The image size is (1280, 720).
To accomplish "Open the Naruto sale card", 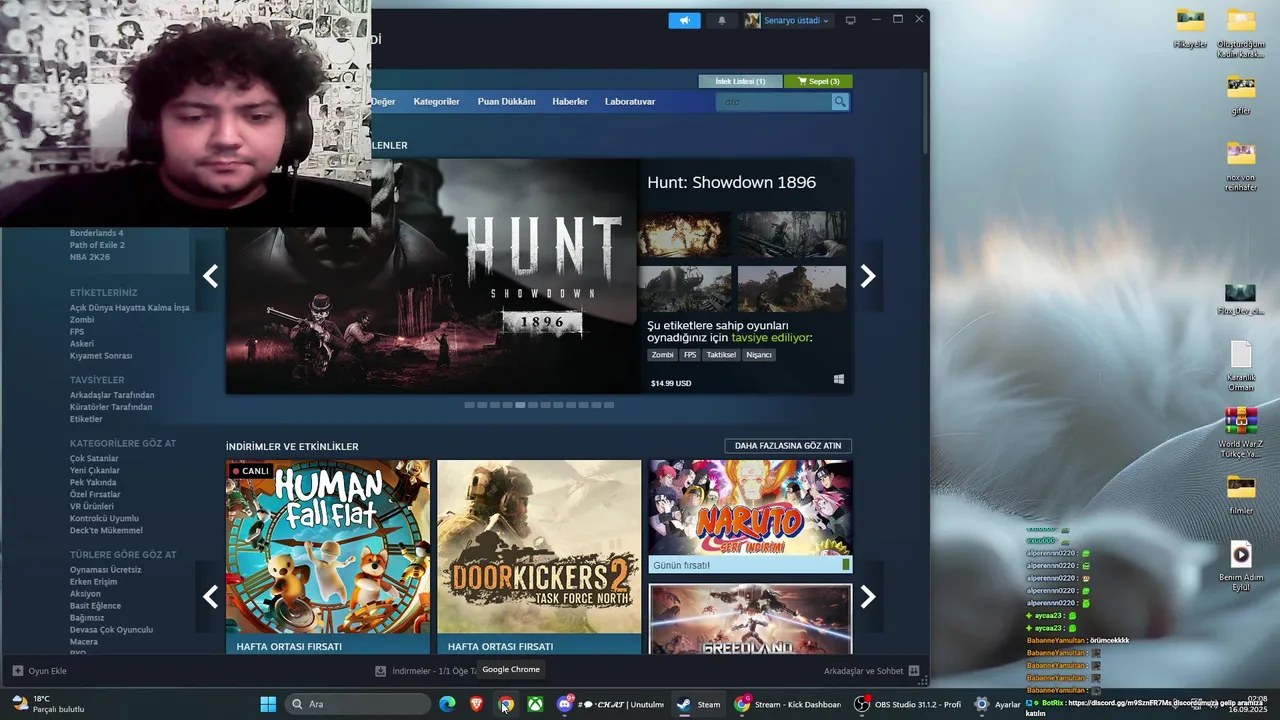I will 750,516.
